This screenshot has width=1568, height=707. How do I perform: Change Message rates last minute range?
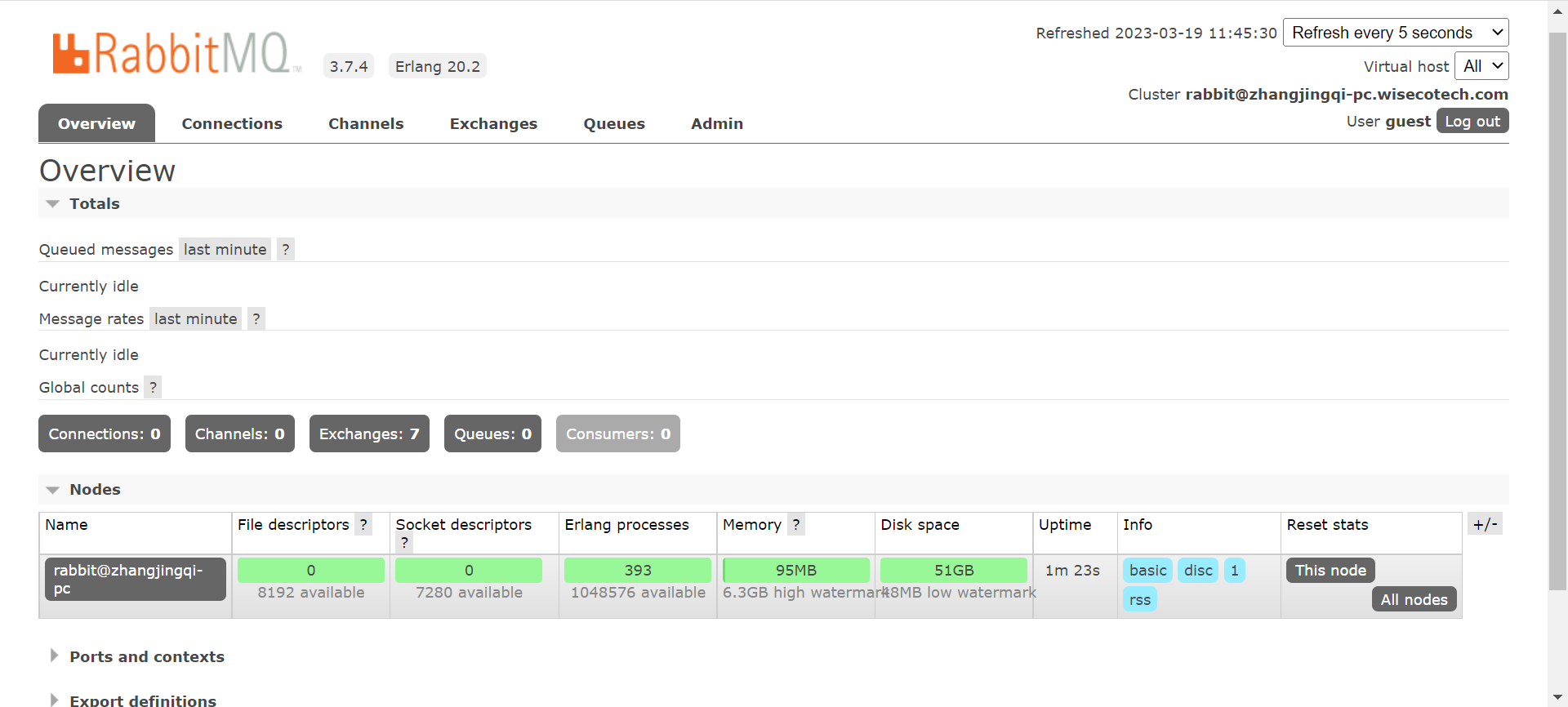[x=195, y=318]
